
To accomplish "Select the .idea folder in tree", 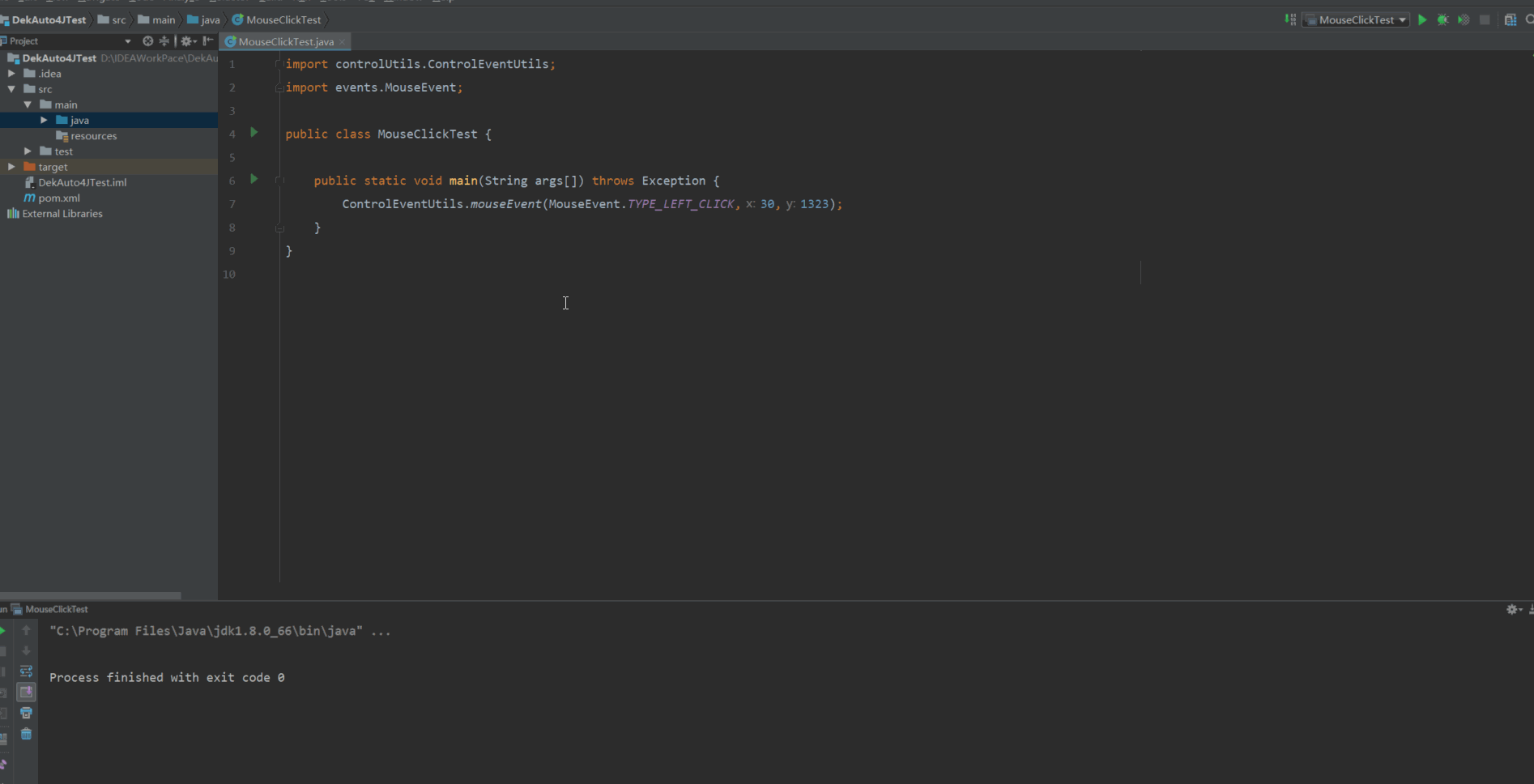I will (x=49, y=74).
